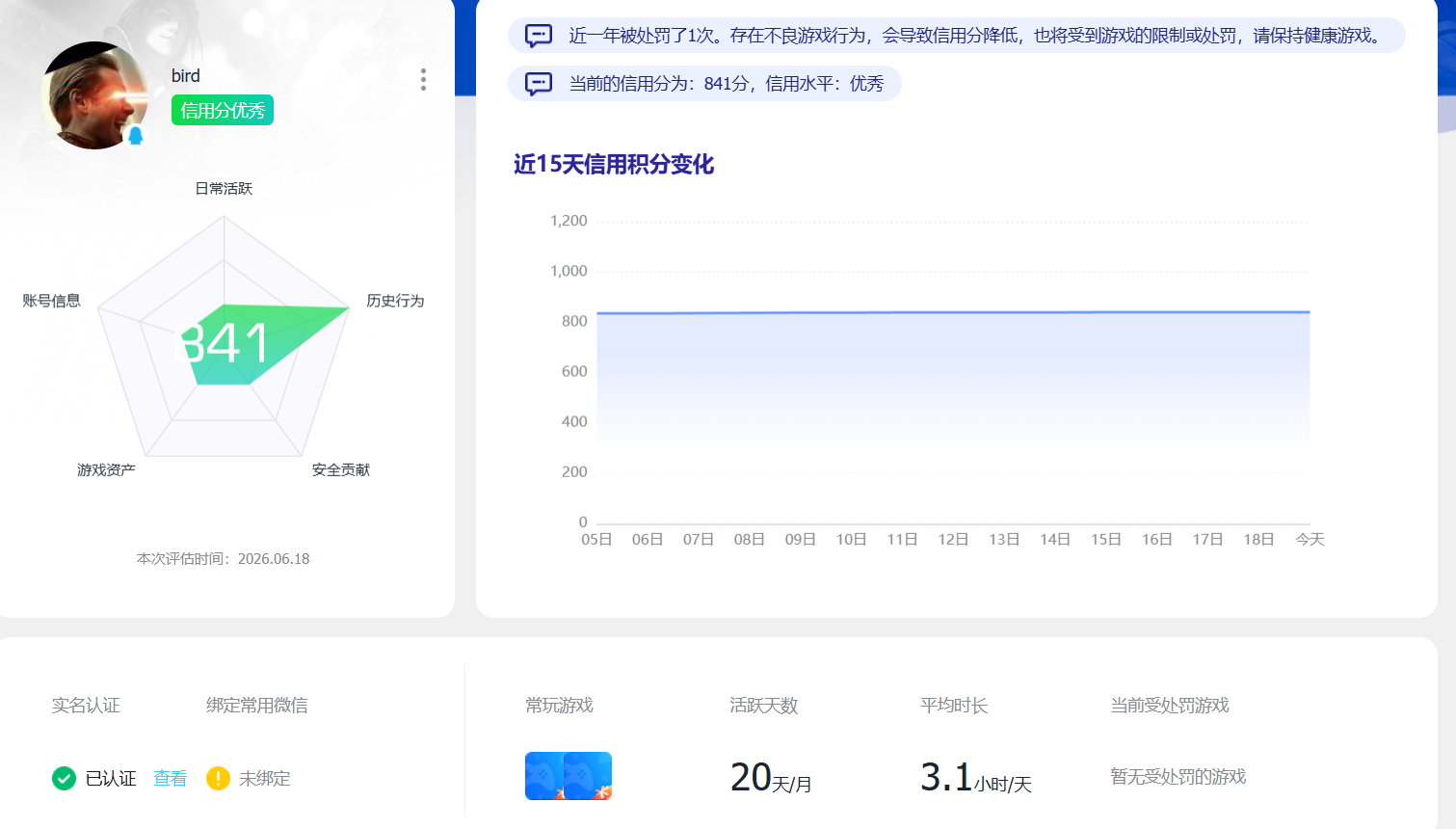Click the 实名认证 heading
This screenshot has width=1456, height=829.
(86, 706)
